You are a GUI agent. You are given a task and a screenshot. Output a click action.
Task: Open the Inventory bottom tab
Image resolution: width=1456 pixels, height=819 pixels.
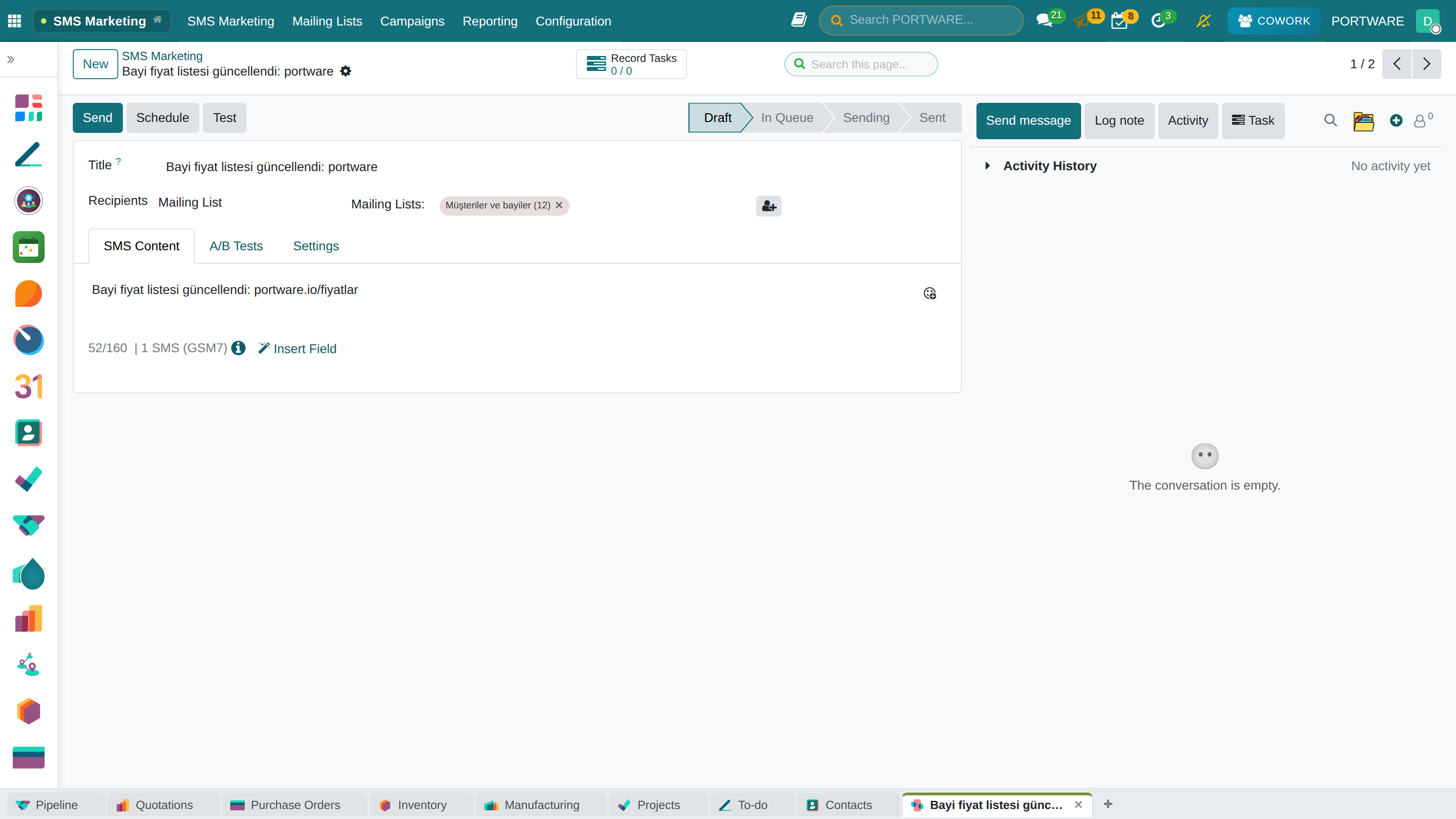(x=422, y=805)
